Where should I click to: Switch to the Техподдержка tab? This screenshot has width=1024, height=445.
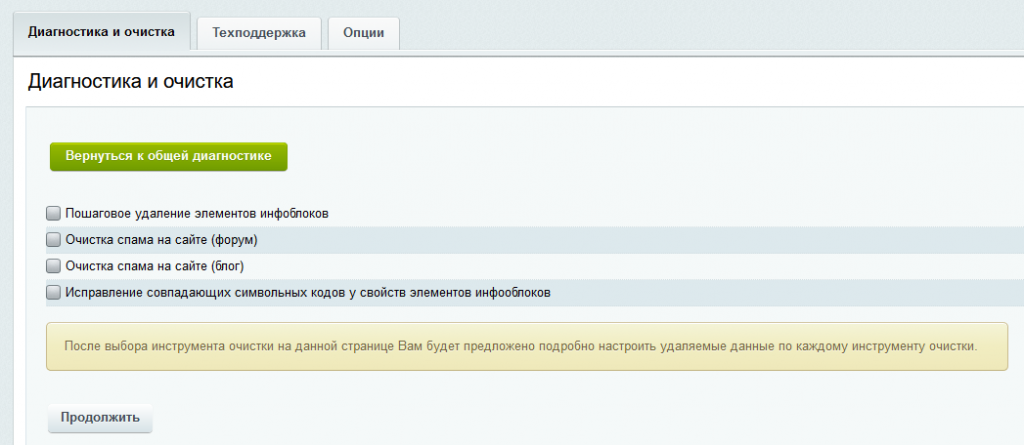[259, 32]
